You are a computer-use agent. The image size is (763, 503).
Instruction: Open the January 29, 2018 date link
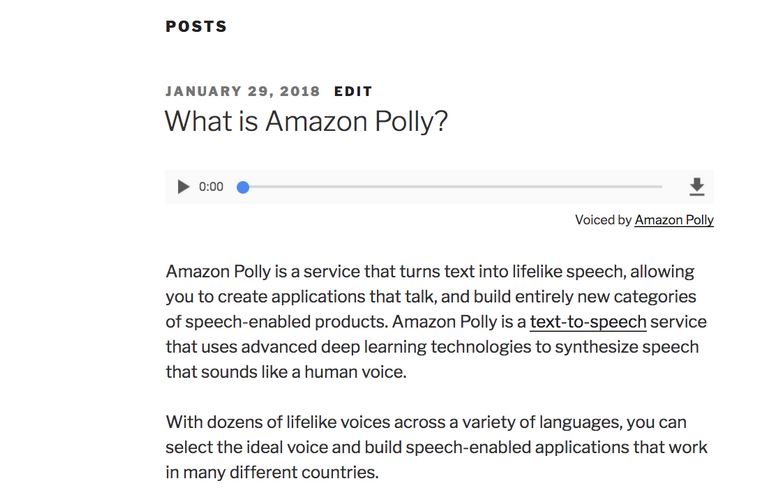coord(242,91)
